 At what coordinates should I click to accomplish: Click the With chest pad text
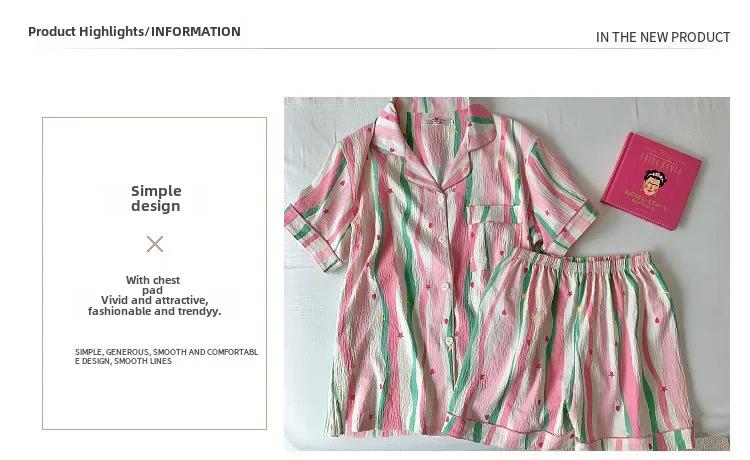coord(153,285)
